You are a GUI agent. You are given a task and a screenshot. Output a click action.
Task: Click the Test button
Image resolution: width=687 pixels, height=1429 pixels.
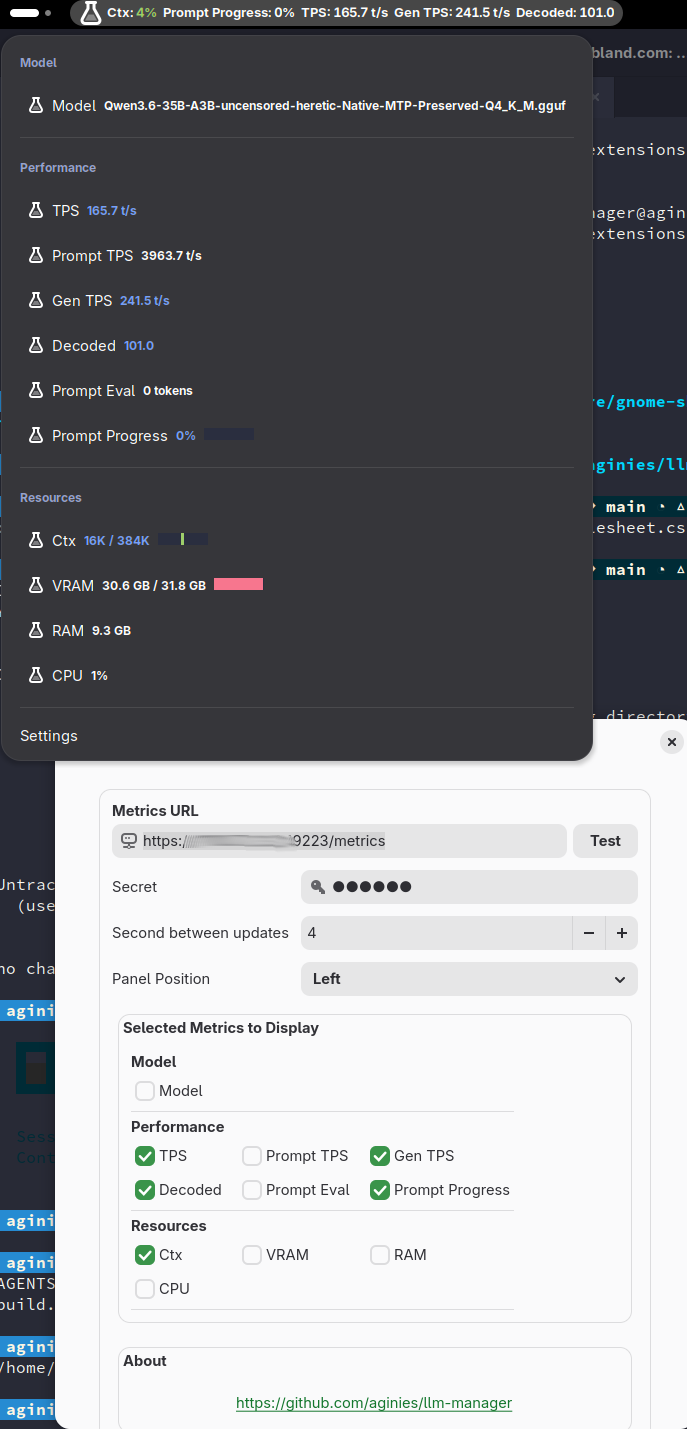point(605,841)
